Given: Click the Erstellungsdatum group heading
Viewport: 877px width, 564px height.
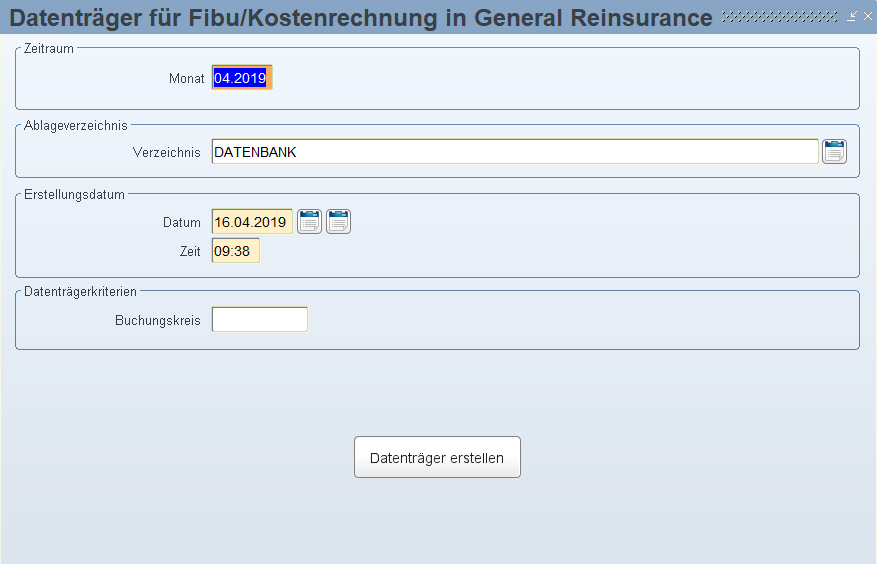Looking at the screenshot, I should click(74, 195).
